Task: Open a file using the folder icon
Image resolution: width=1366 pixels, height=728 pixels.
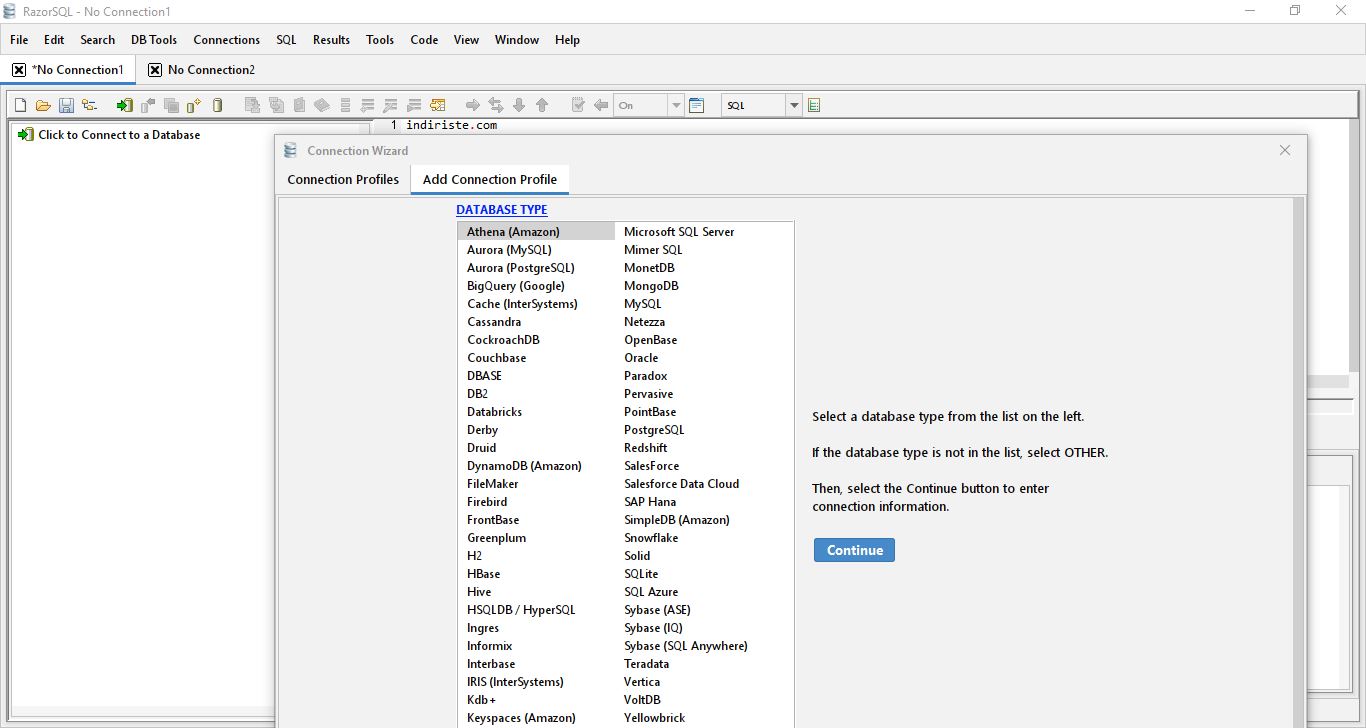Action: pyautogui.click(x=43, y=105)
